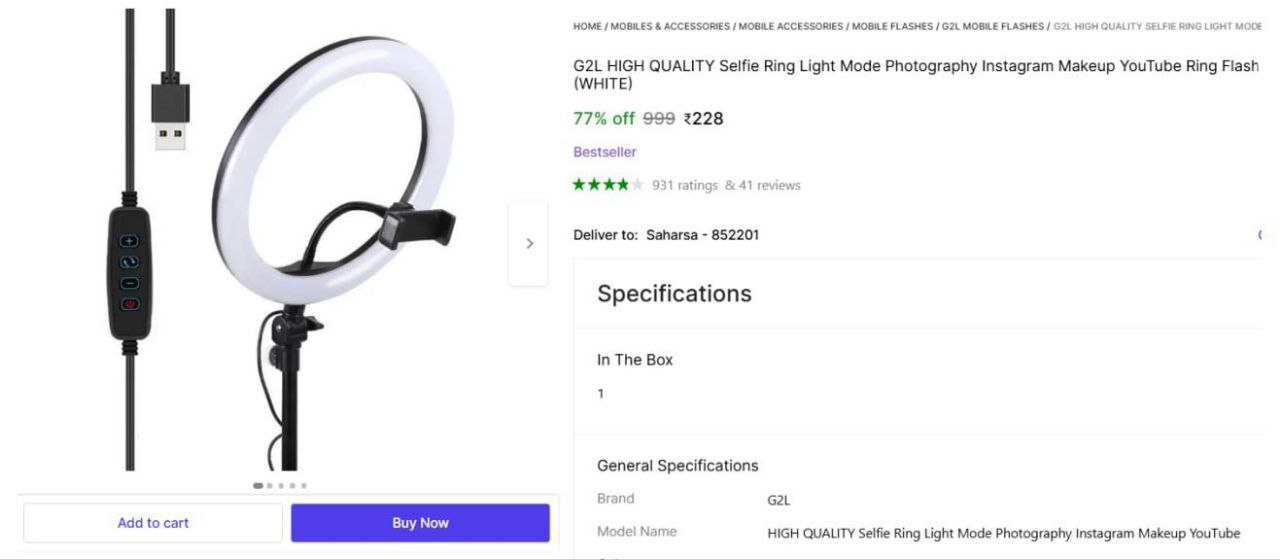
Task: Jump to the third carousel dot
Action: 281,486
